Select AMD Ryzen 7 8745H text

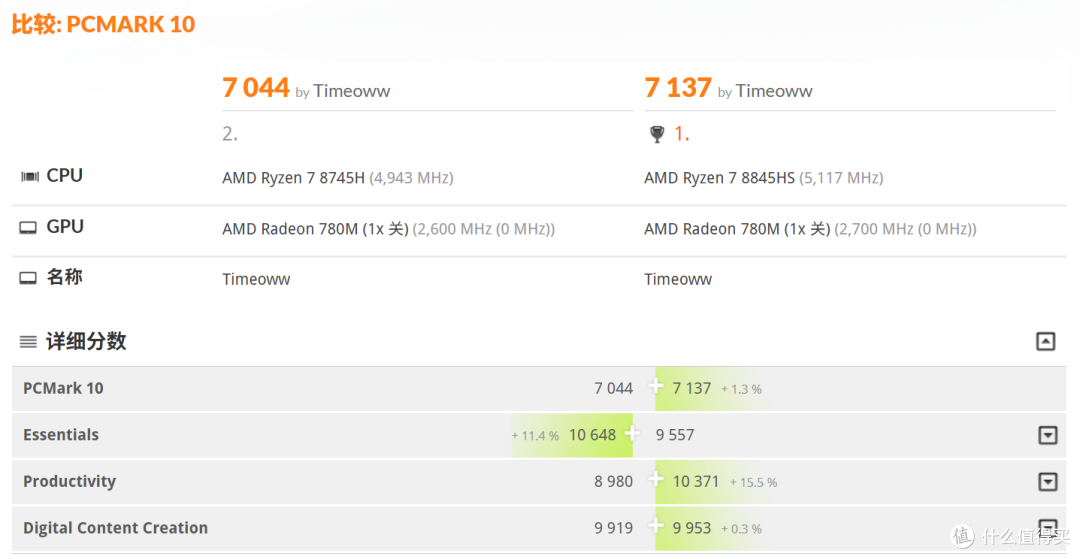click(x=293, y=178)
